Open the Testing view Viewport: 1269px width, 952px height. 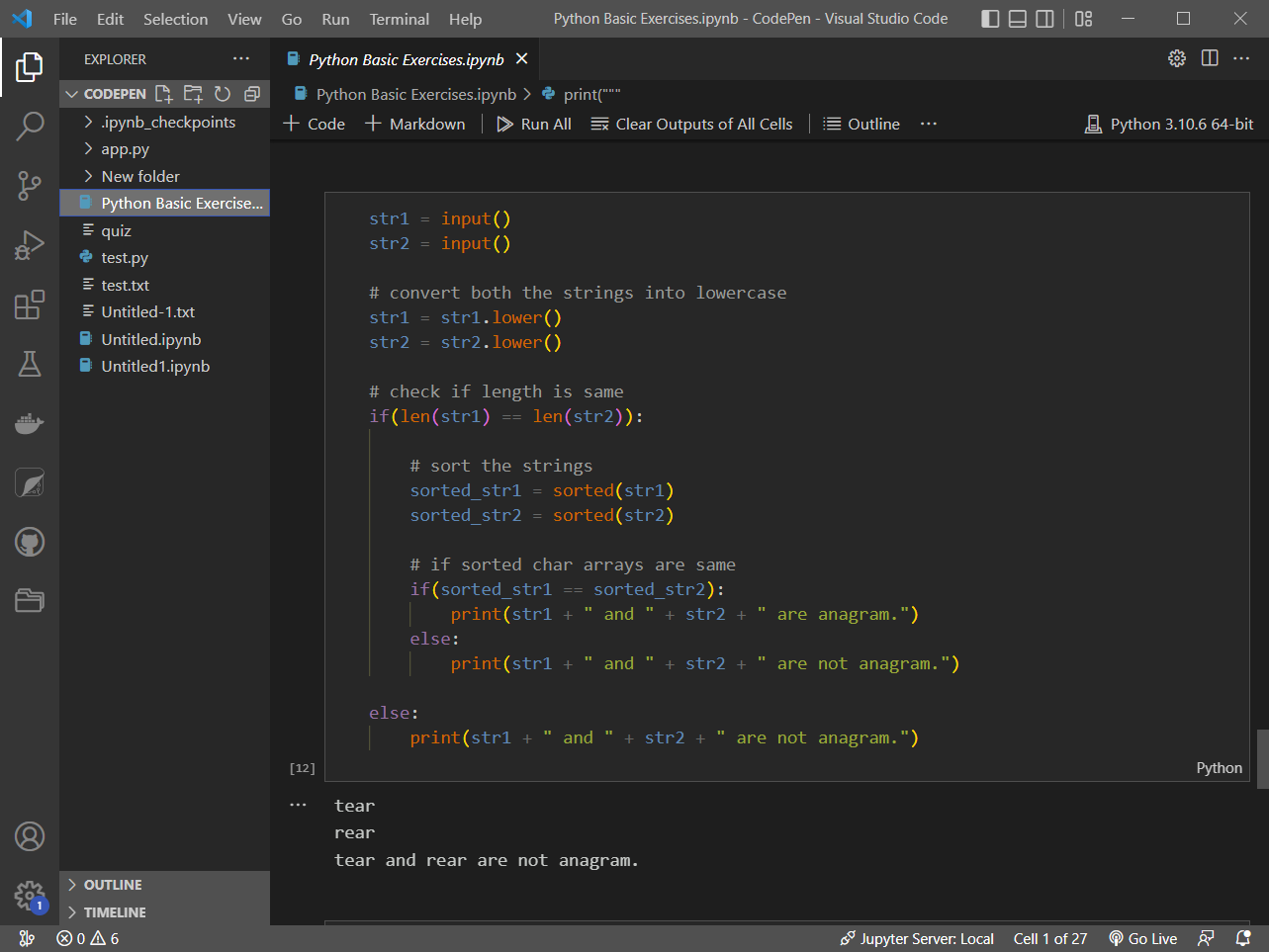click(x=30, y=364)
